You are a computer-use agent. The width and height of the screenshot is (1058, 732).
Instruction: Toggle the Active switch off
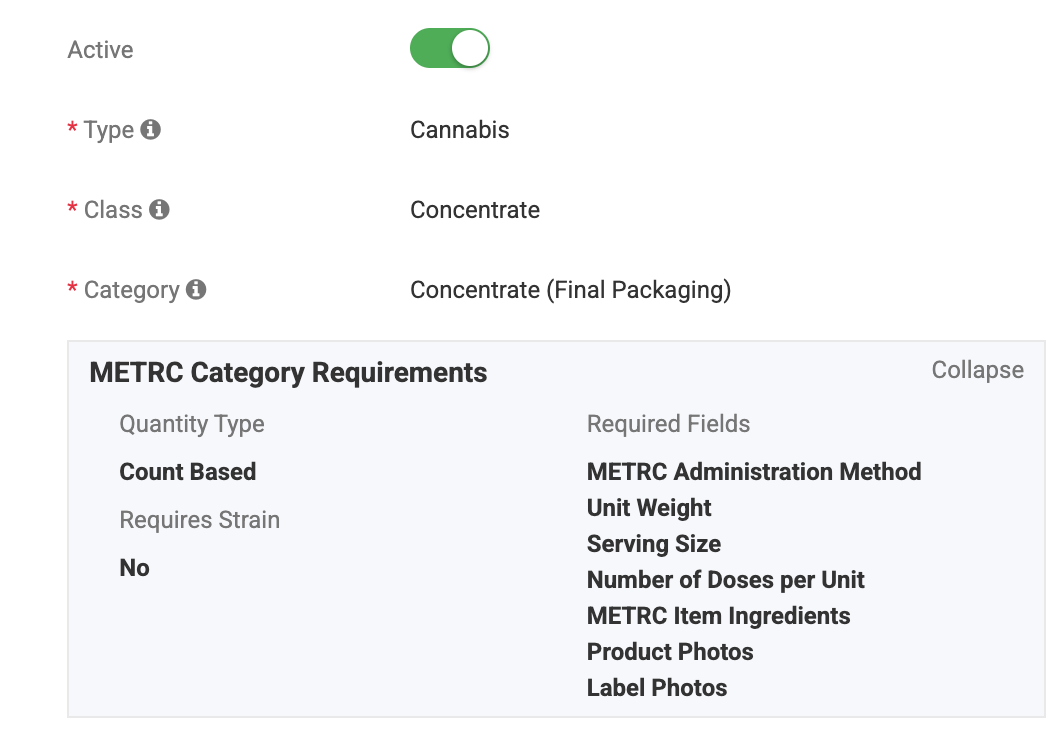pyautogui.click(x=449, y=48)
